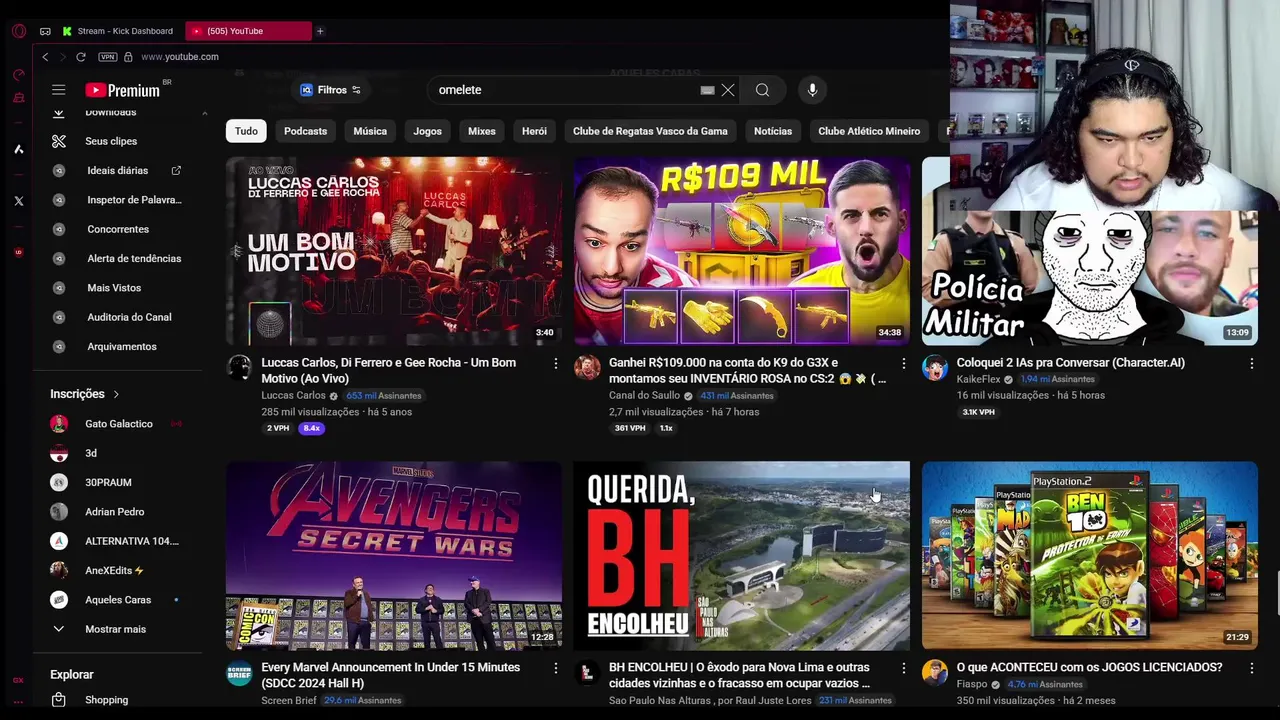
Task: Toggle the VPN badge in address bar
Action: point(108,57)
